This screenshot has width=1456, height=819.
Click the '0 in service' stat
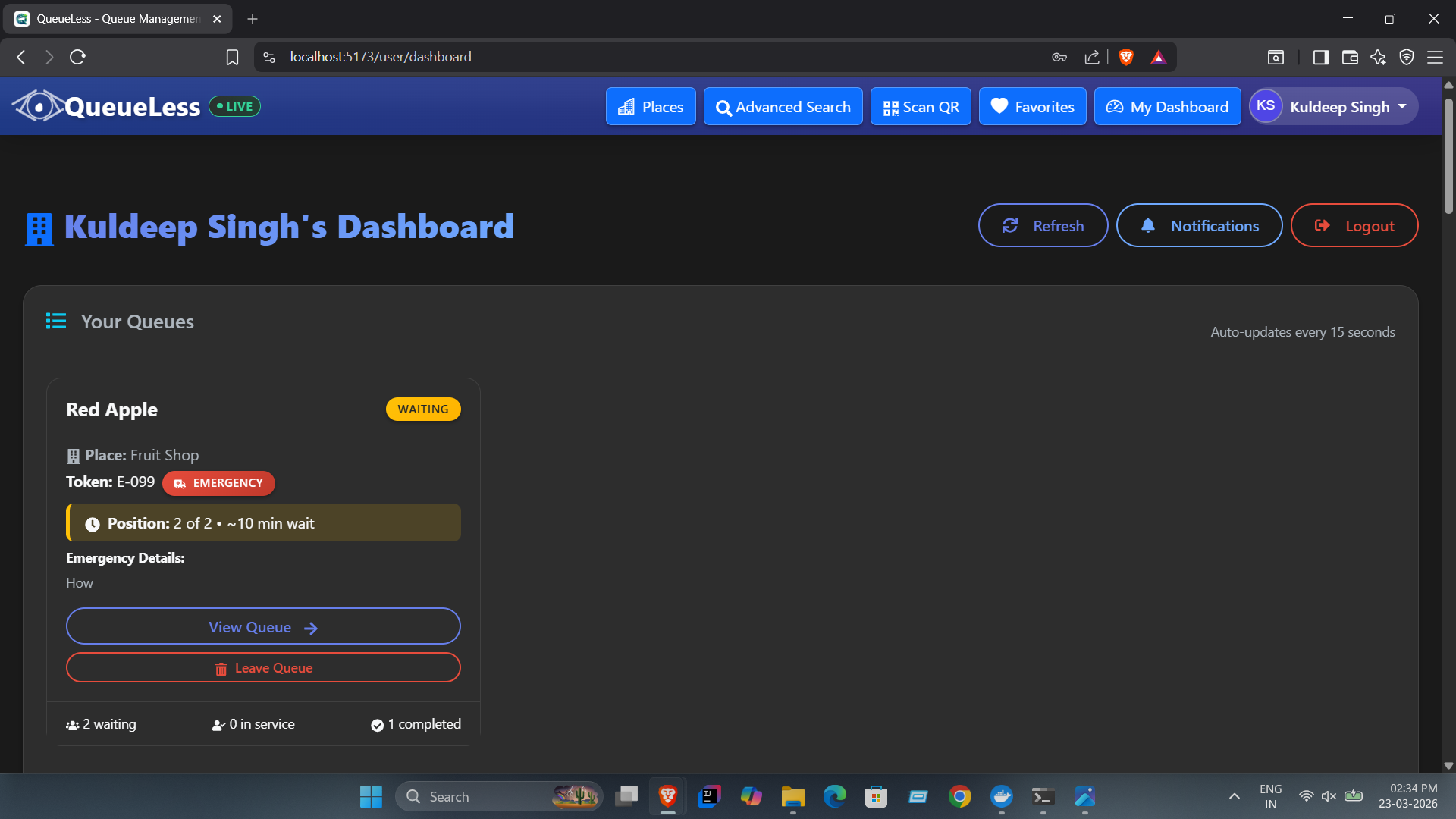tap(253, 724)
